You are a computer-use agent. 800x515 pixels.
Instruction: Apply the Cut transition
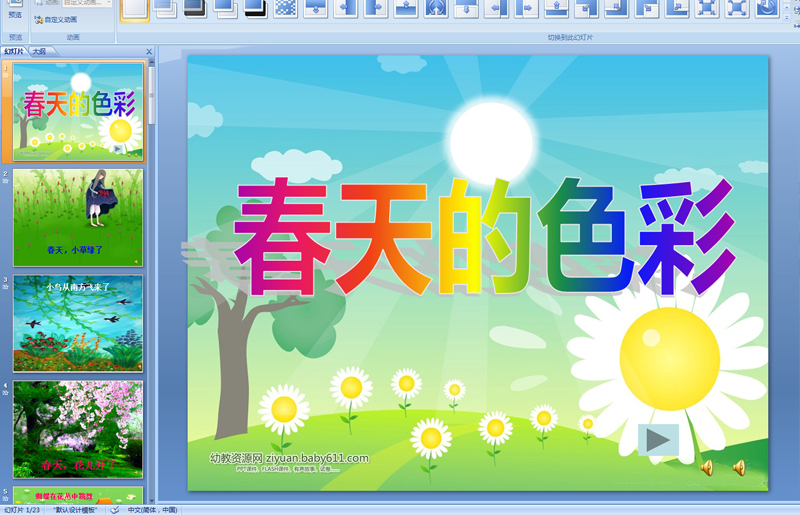[x=226, y=9]
